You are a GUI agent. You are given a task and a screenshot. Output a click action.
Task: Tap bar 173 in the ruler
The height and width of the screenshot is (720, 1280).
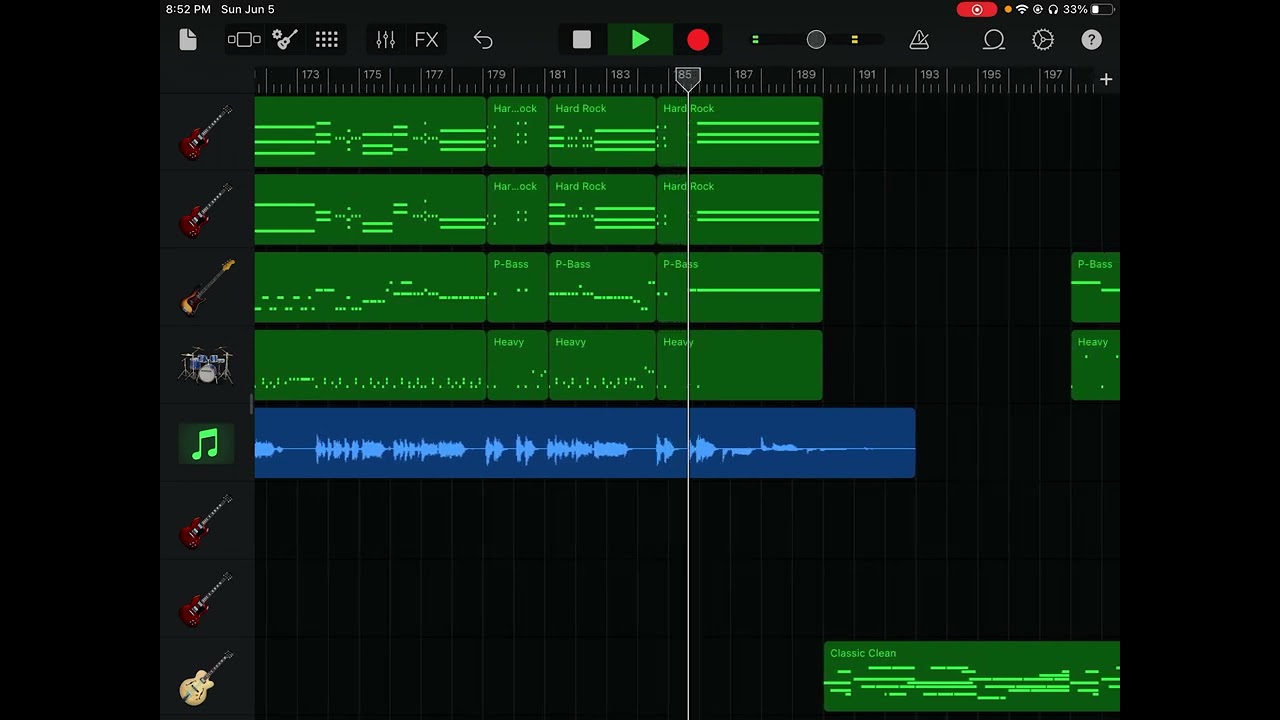pos(310,75)
